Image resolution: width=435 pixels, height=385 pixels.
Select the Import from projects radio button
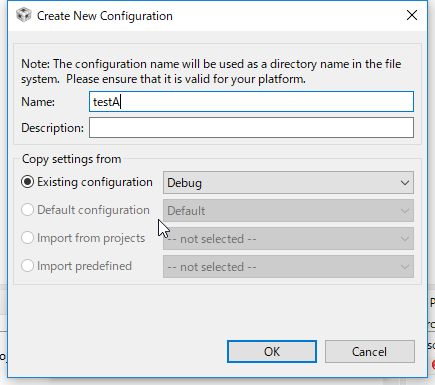[27, 238]
